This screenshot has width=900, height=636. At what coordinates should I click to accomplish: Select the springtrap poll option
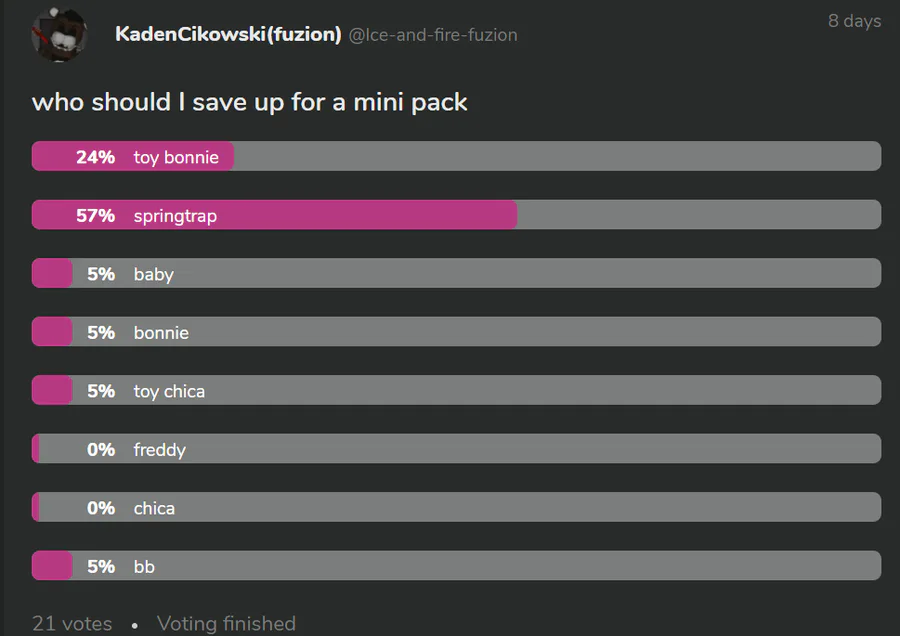(x=456, y=215)
